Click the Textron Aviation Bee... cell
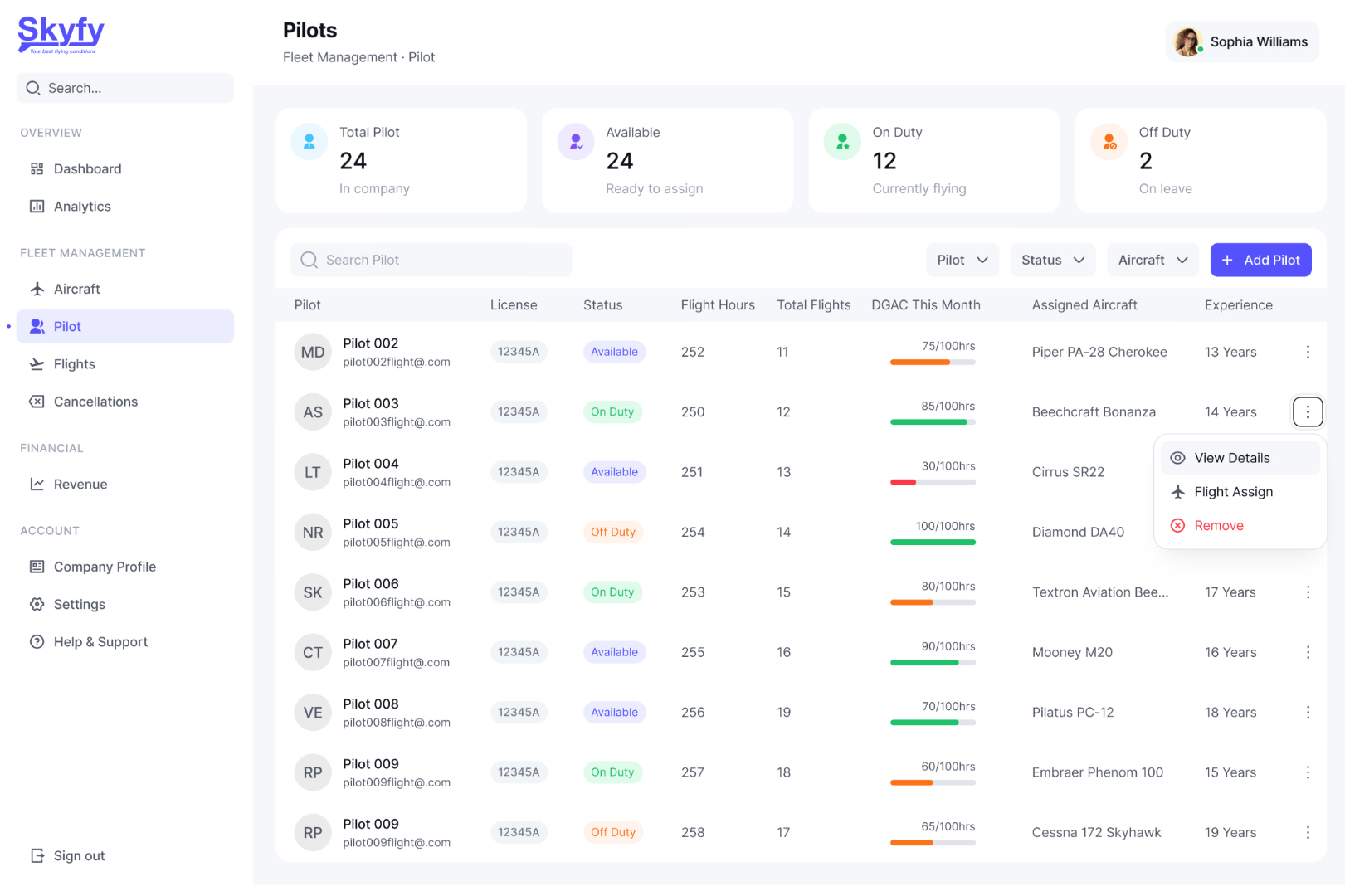 tap(1100, 592)
